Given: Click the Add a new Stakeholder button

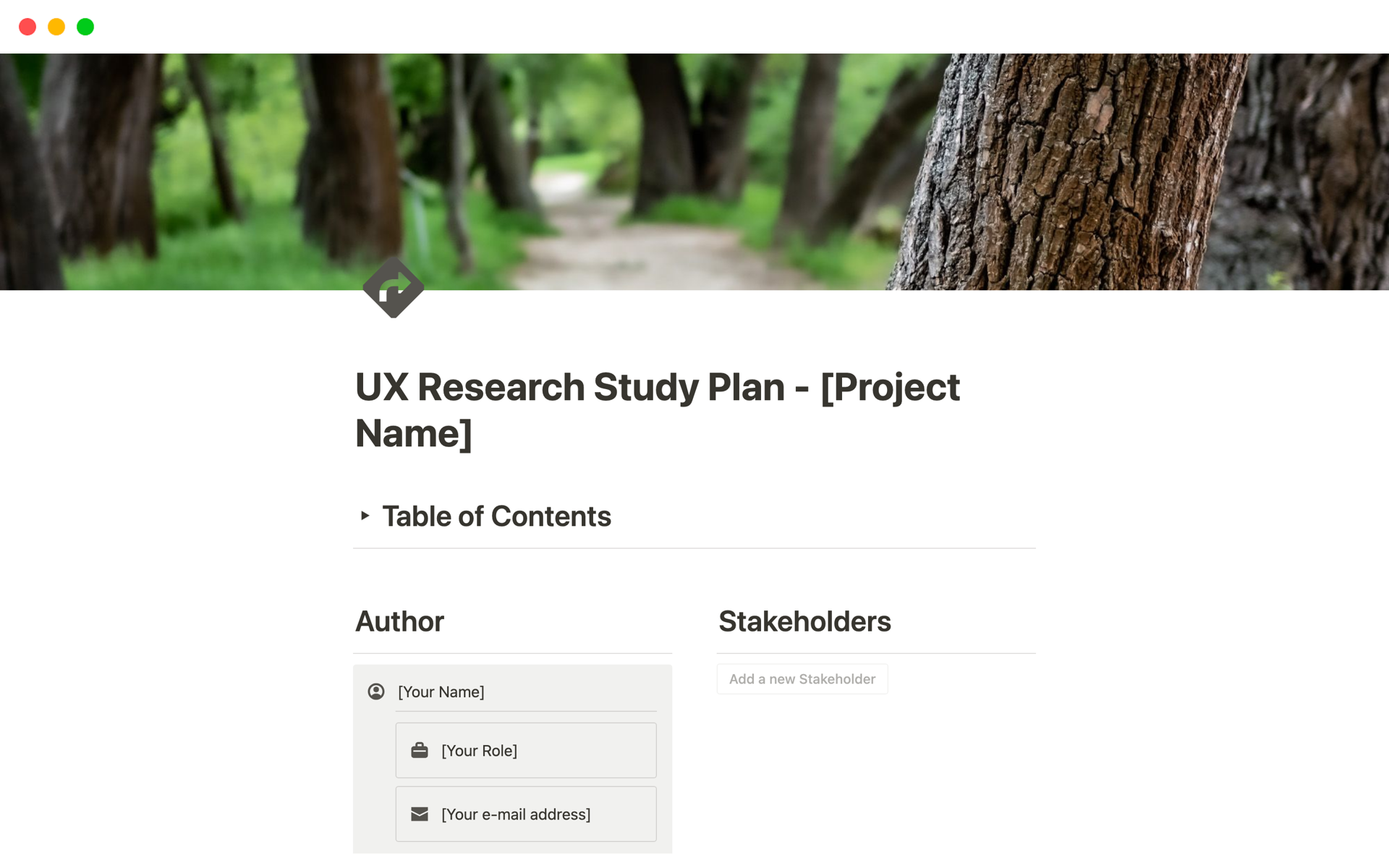Looking at the screenshot, I should (802, 678).
